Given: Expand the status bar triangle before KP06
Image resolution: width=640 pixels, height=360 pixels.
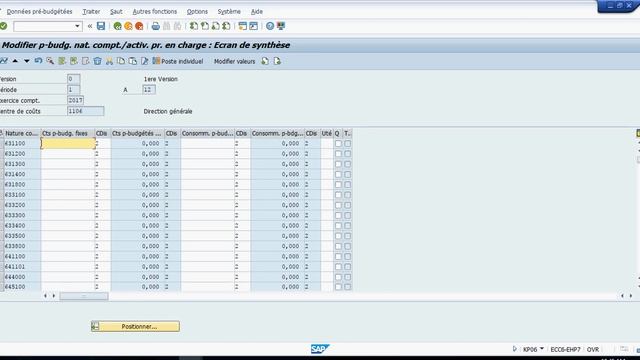Looking at the screenshot, I should click(514, 349).
